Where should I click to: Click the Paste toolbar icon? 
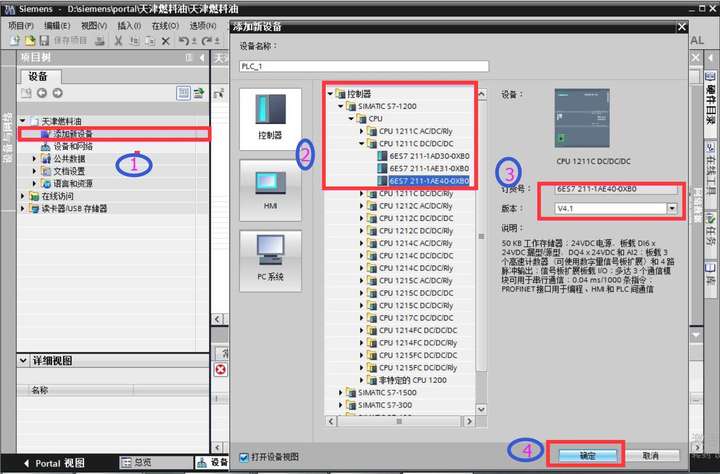[150, 41]
